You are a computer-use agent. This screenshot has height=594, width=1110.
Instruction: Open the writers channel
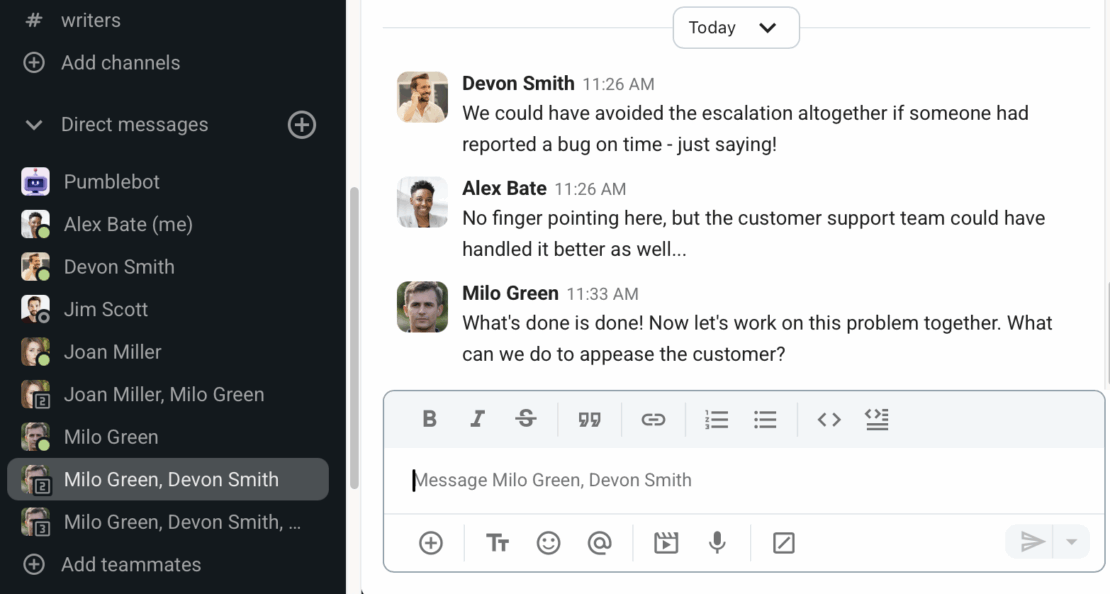point(90,20)
